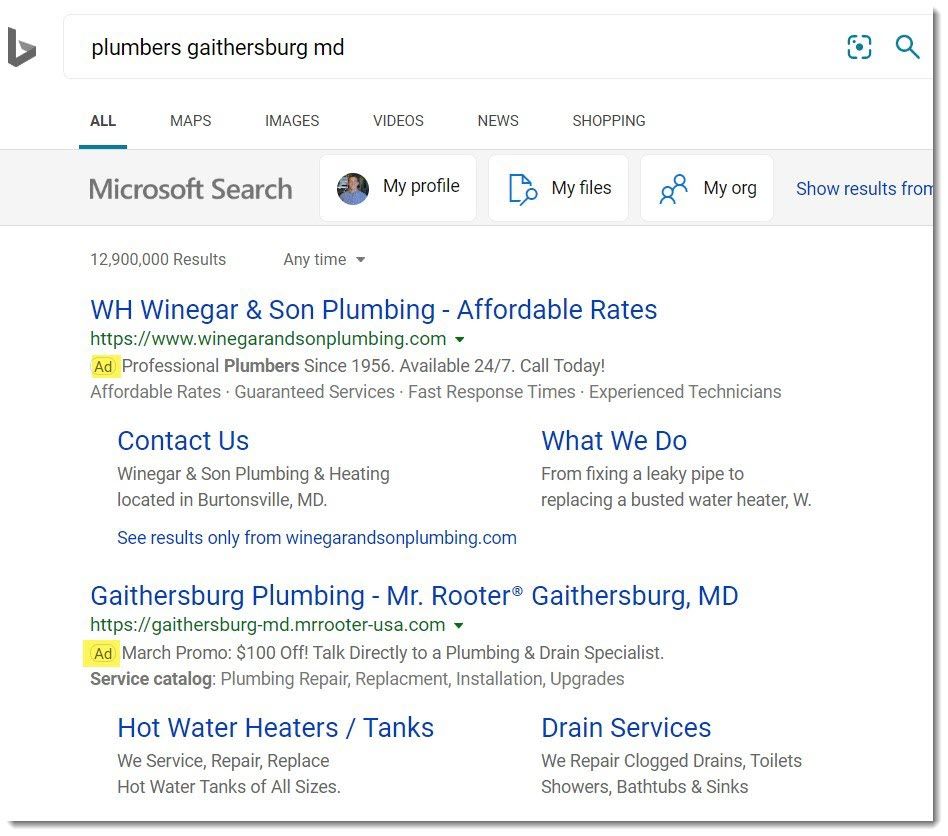Open visual search camera icon
Screen dimensions: 948x836
click(859, 47)
